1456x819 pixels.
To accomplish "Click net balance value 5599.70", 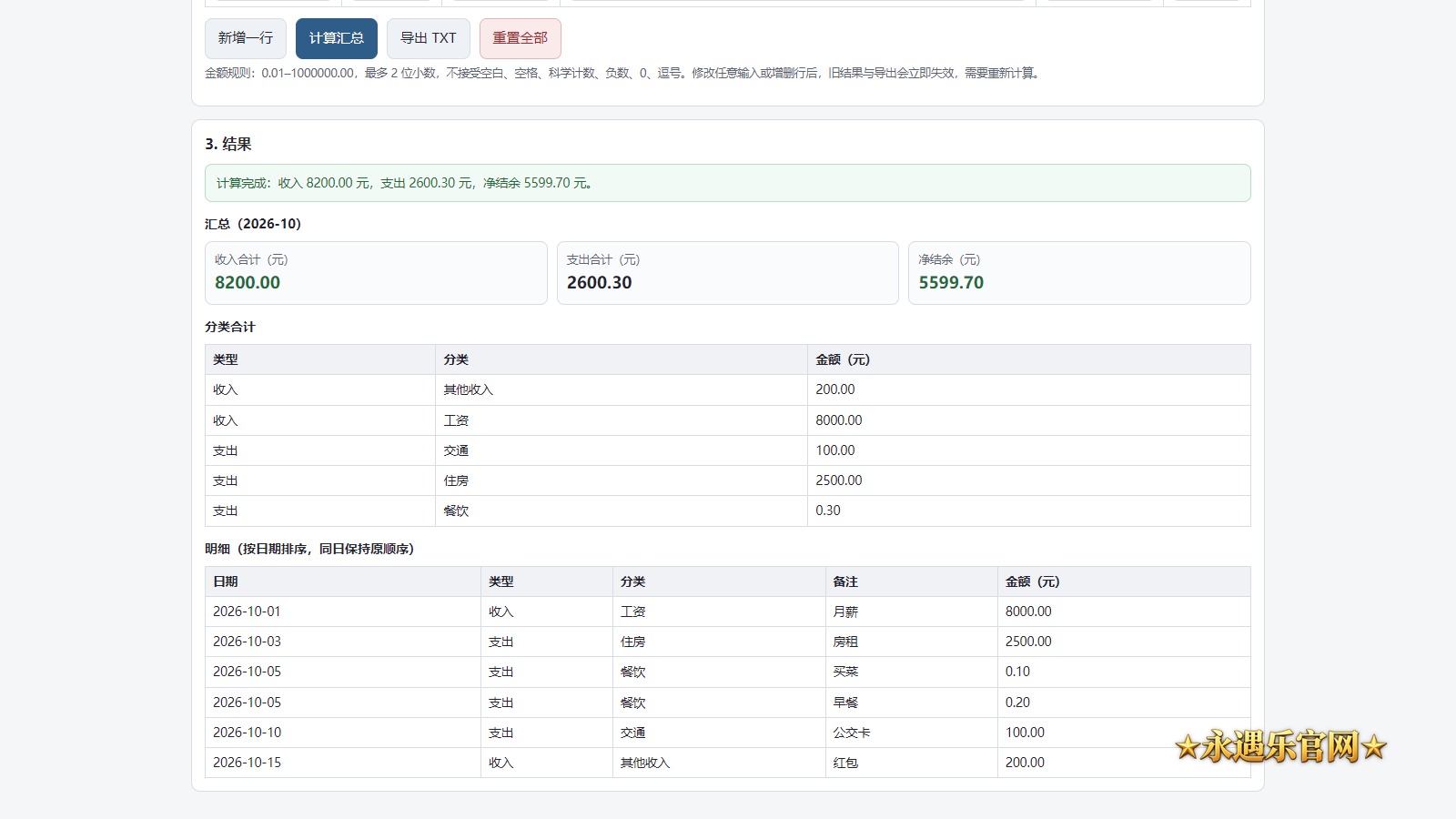I will [951, 283].
